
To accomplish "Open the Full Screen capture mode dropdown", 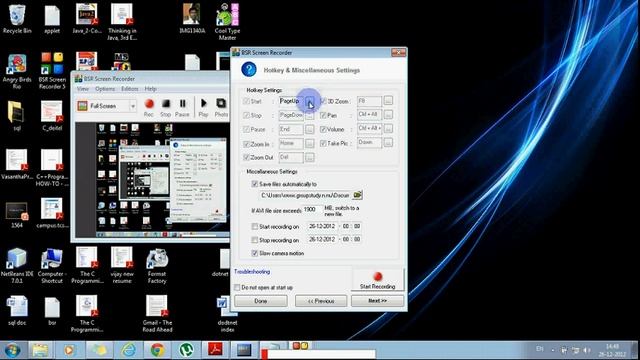I will click(x=133, y=107).
